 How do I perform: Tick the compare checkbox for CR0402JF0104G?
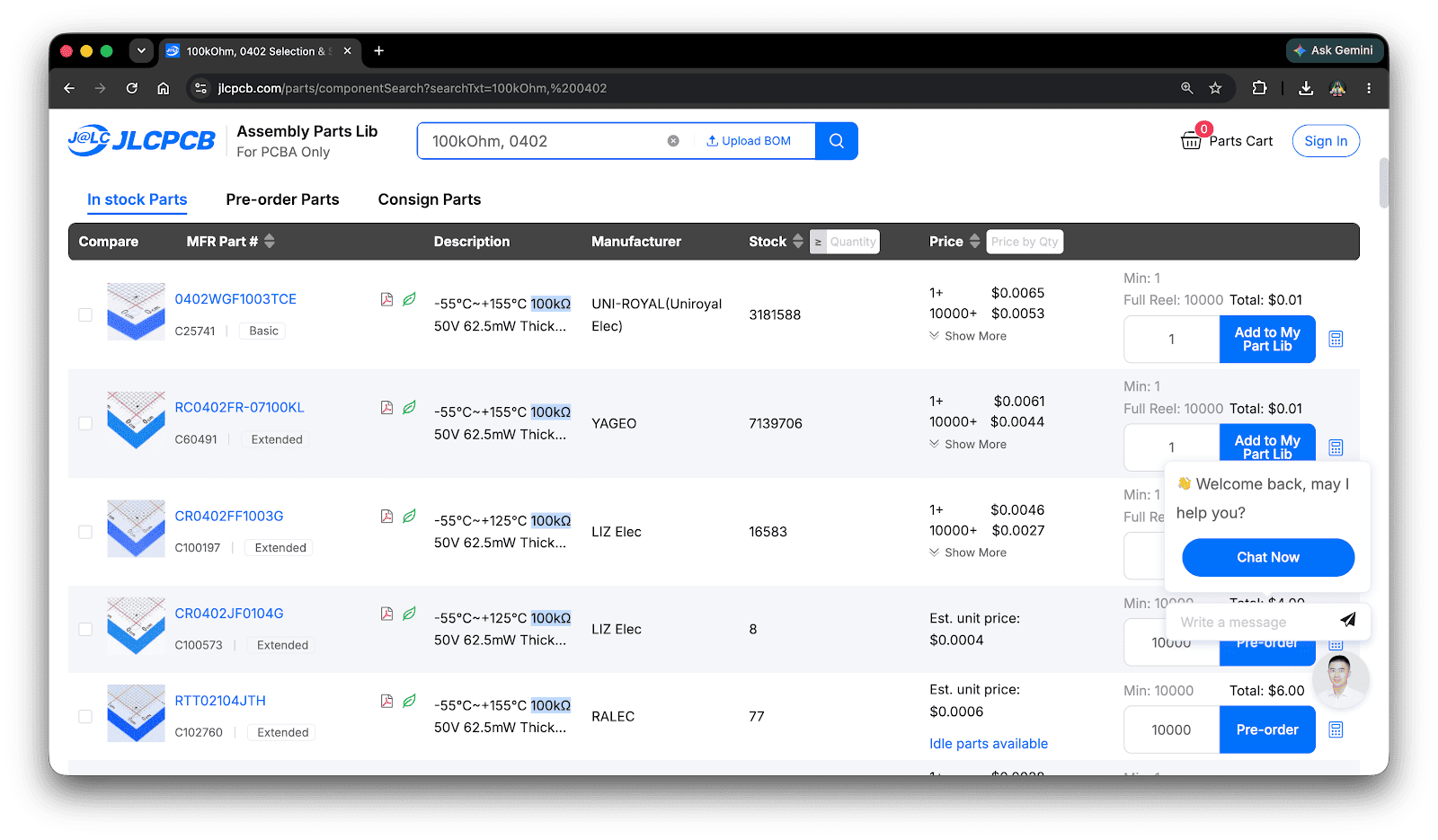85,630
